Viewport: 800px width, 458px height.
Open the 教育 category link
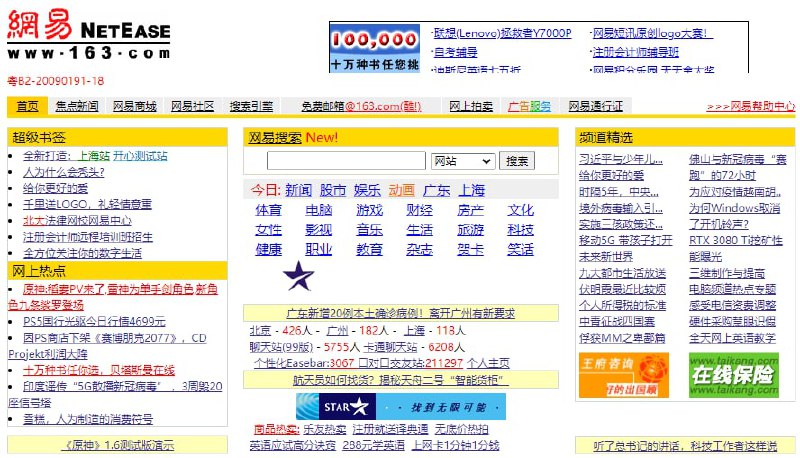tap(369, 249)
